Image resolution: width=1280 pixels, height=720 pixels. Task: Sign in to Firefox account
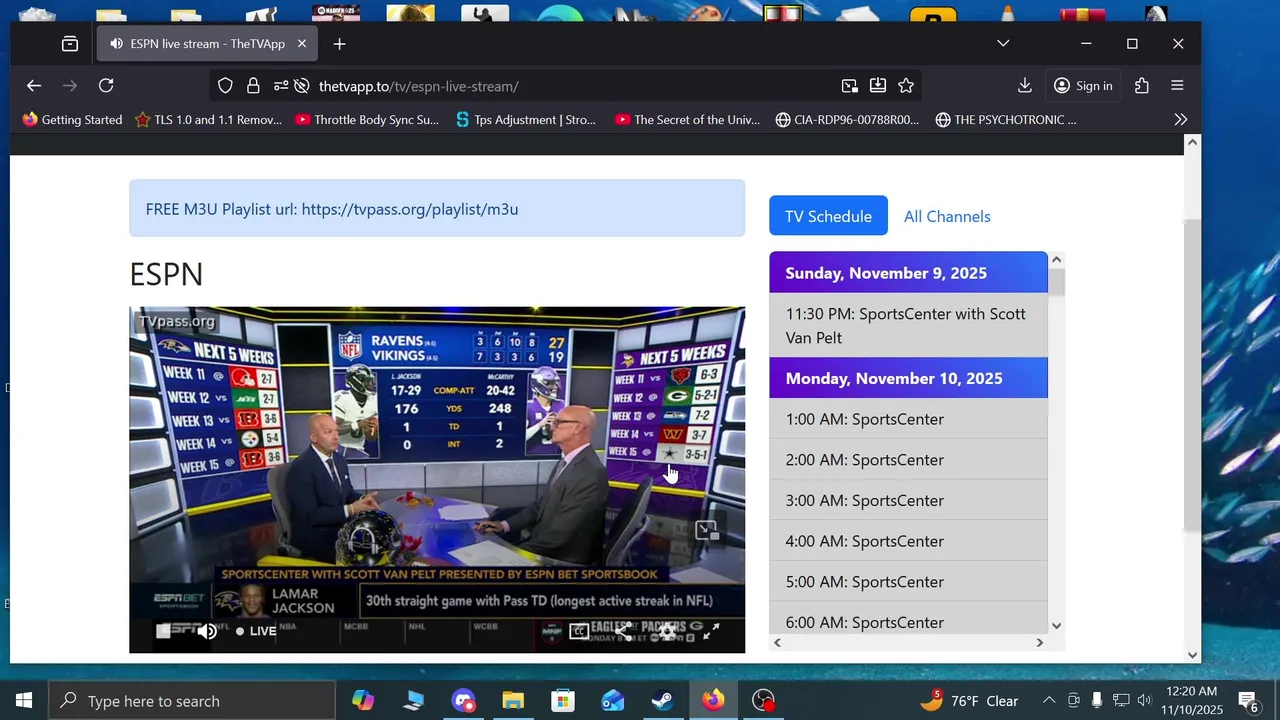[1083, 86]
